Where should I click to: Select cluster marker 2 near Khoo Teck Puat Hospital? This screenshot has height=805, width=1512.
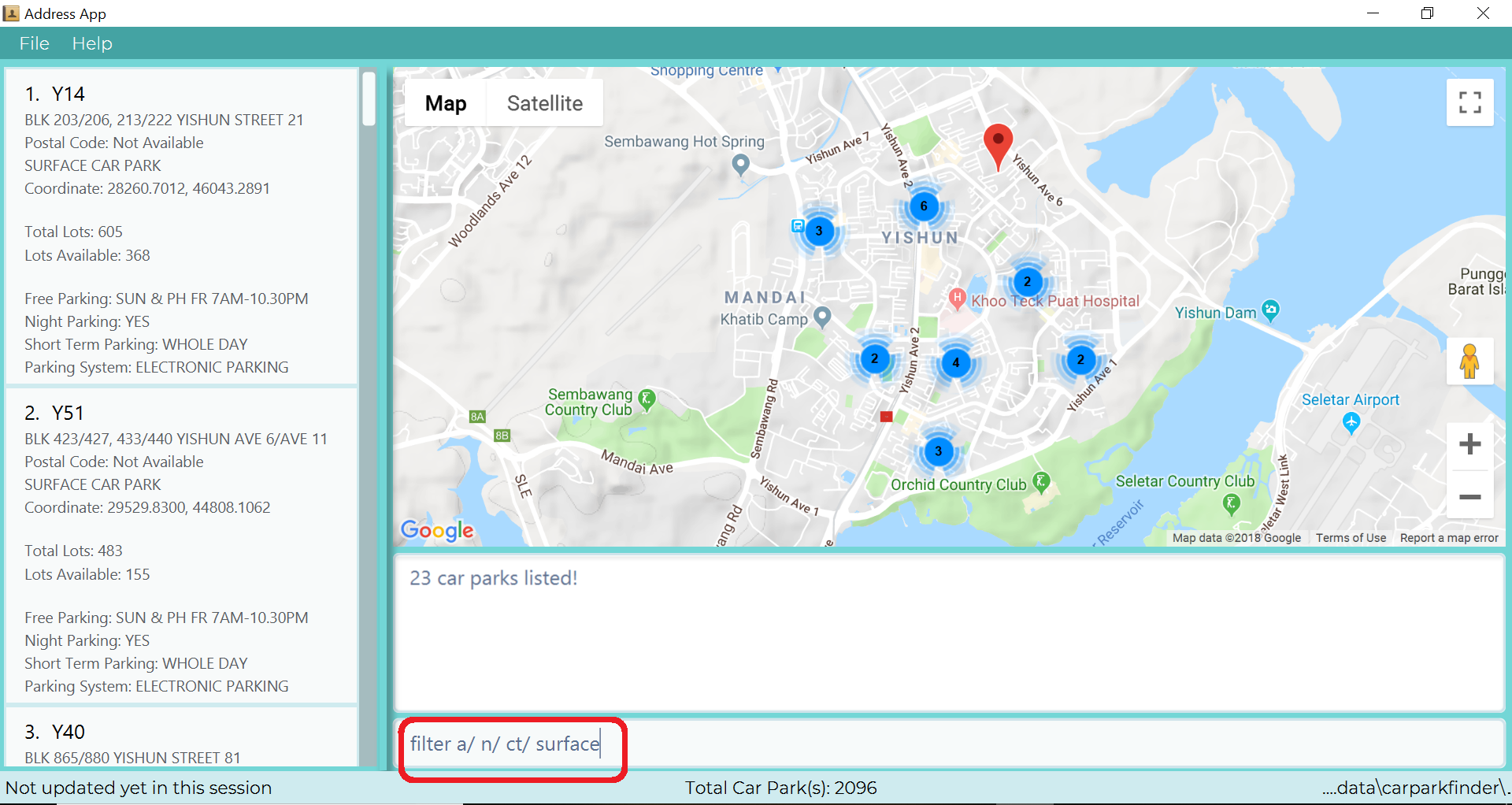[x=1027, y=281]
